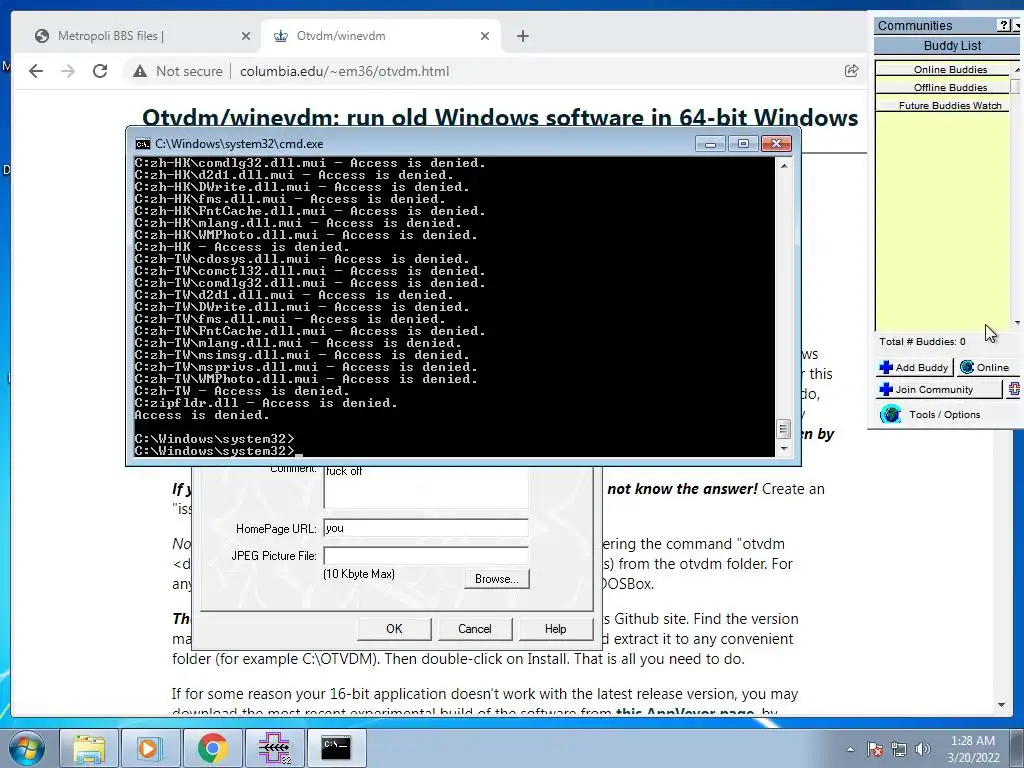Screen dimensions: 1024x768
Task: Click Browse for JPEG picture
Action: point(496,579)
